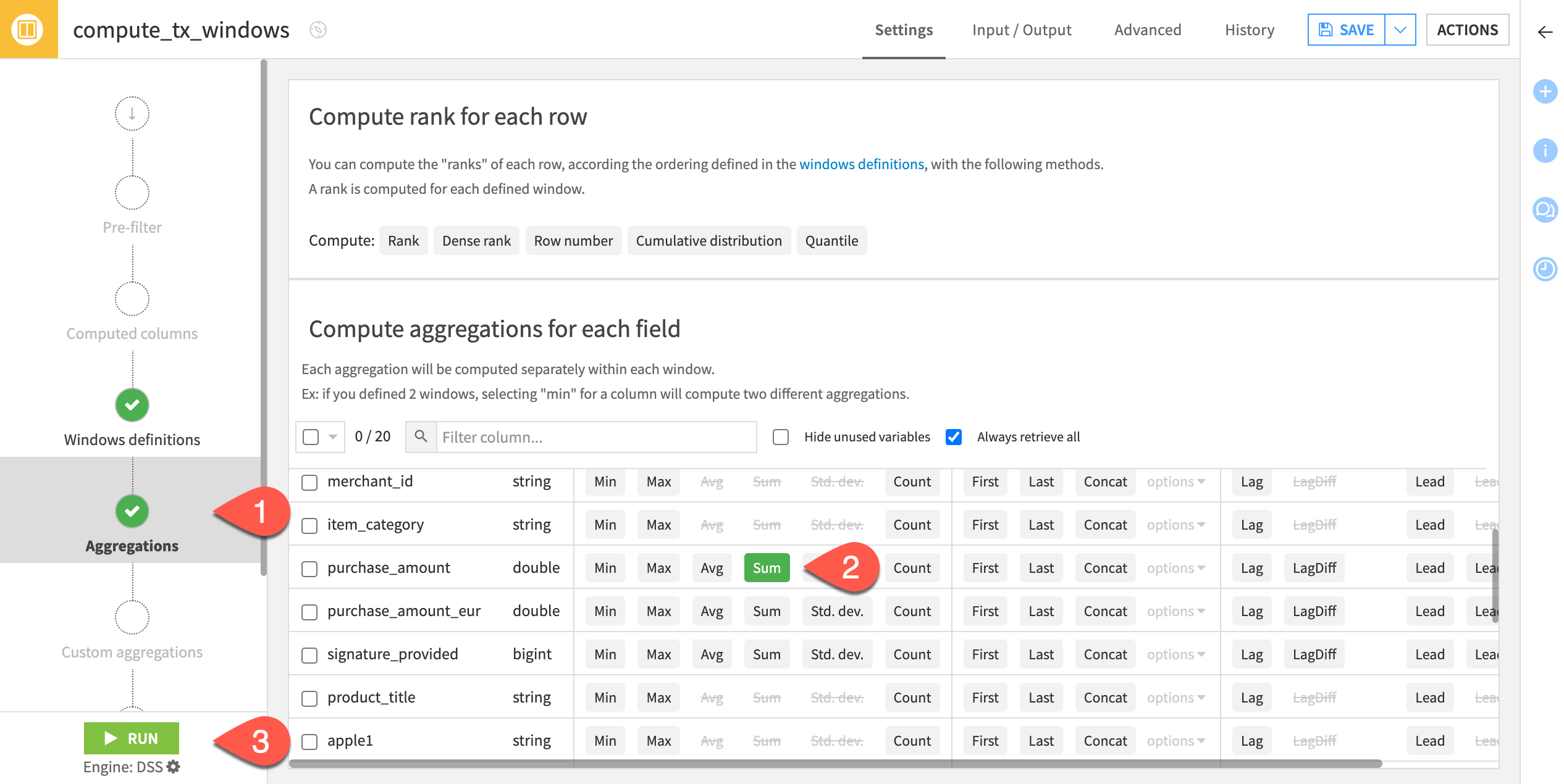Screen dimensions: 1564x784
Task: Open the scheduler clock icon beside the recipe name
Action: pos(317,28)
